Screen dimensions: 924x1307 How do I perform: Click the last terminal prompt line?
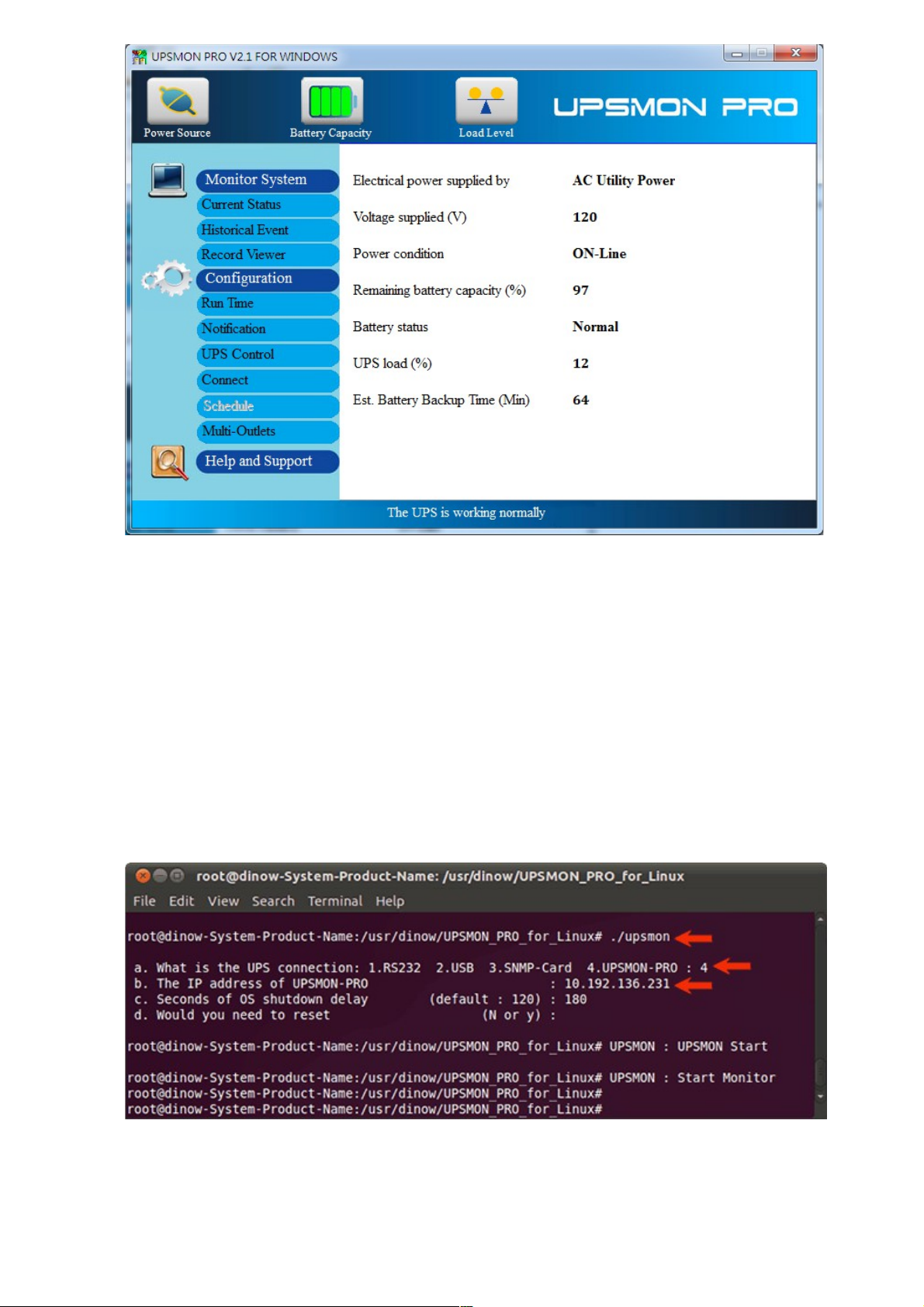pos(365,1109)
